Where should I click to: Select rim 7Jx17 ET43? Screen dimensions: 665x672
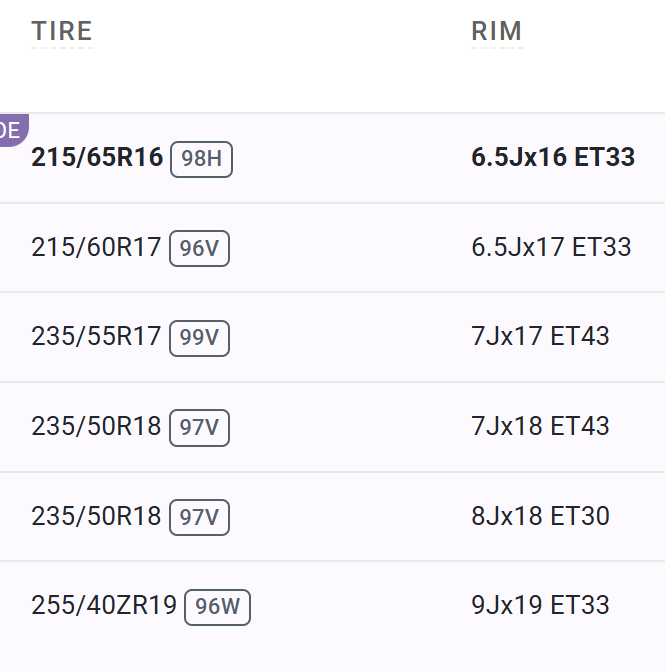(x=540, y=337)
